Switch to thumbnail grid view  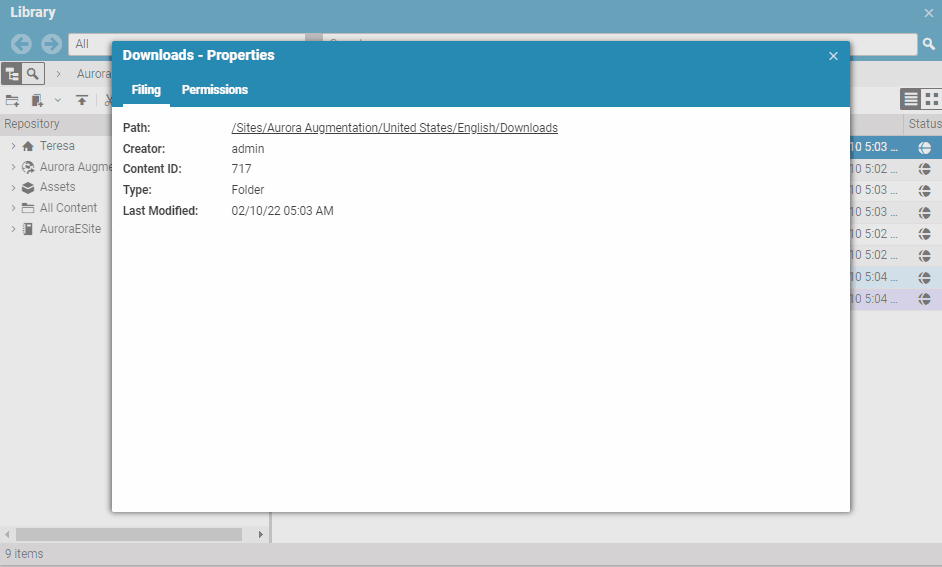pyautogui.click(x=931, y=99)
